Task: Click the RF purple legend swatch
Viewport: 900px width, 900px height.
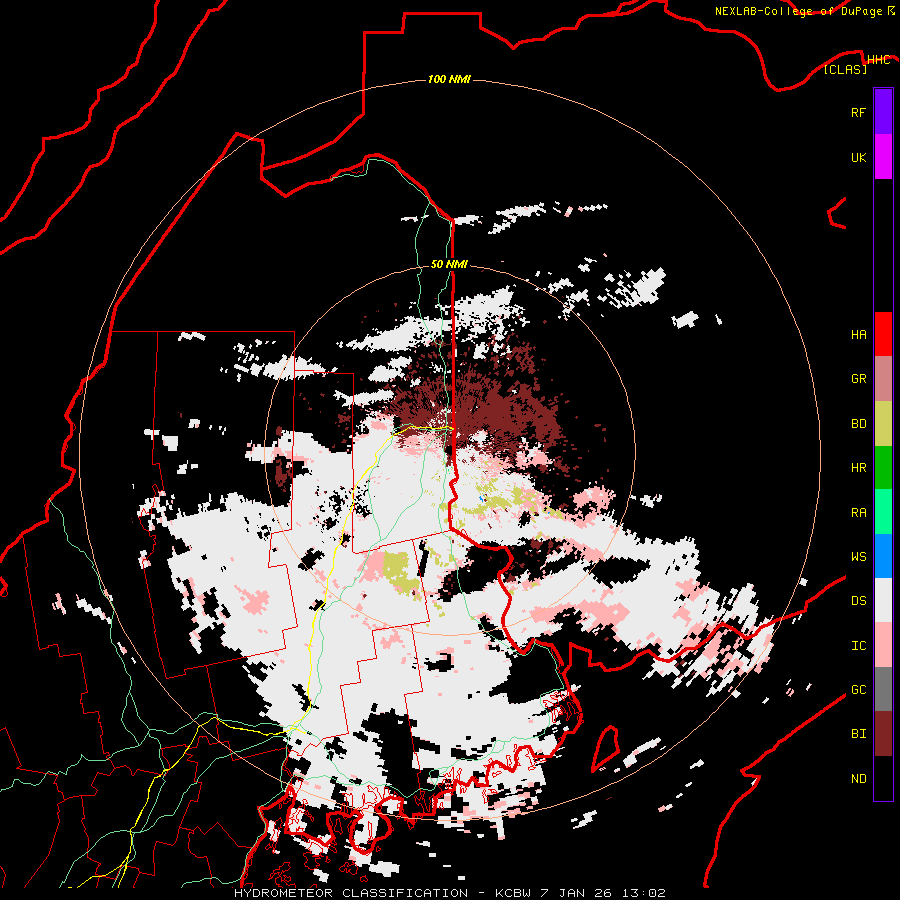Action: (883, 112)
